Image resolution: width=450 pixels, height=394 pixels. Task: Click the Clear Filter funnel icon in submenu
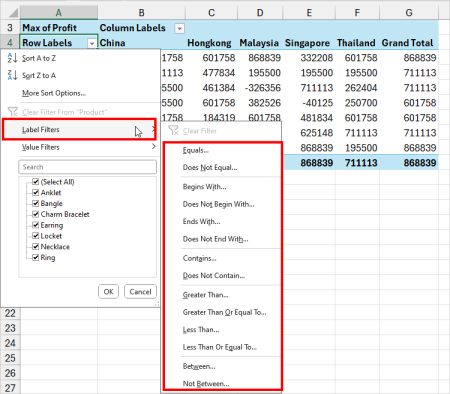click(173, 130)
